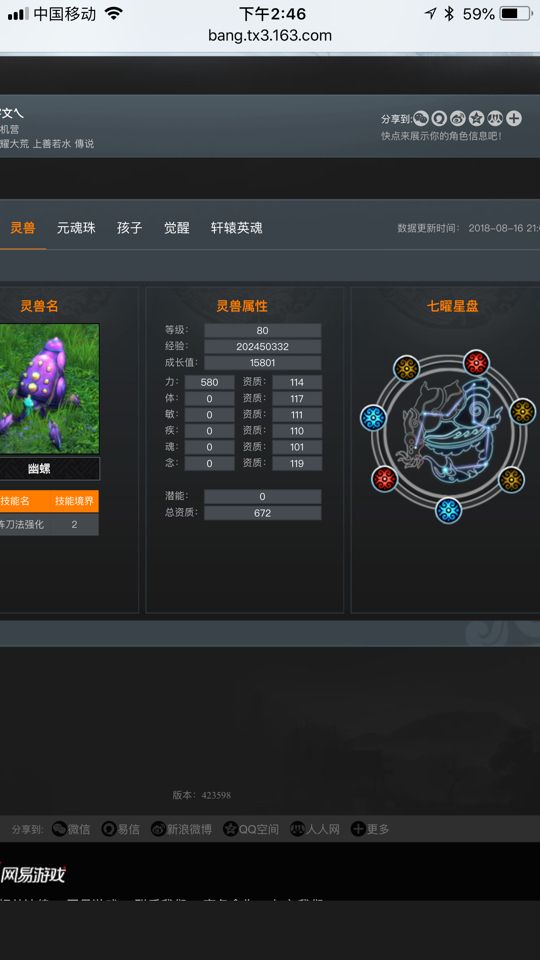Click the 微信 share link at bottom
540x960 pixels.
click(x=71, y=829)
